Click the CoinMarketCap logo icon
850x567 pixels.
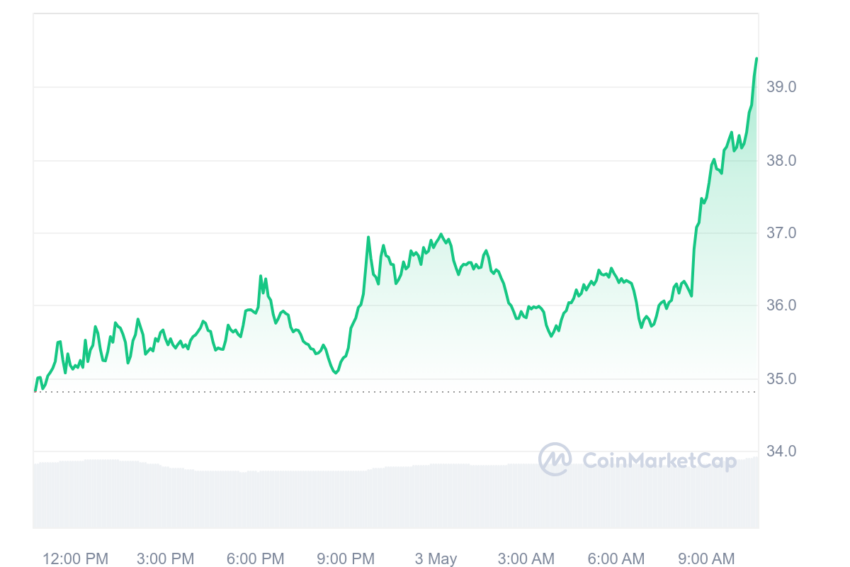(555, 459)
